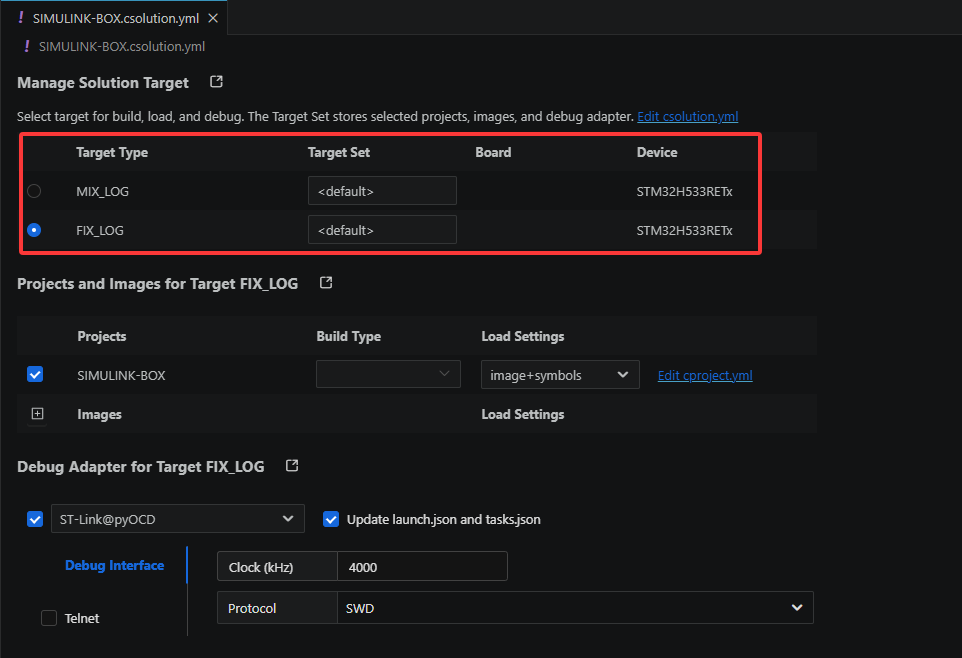Follow the Edit csolution.yml link
Viewport: 962px width, 658px height.
(x=687, y=117)
